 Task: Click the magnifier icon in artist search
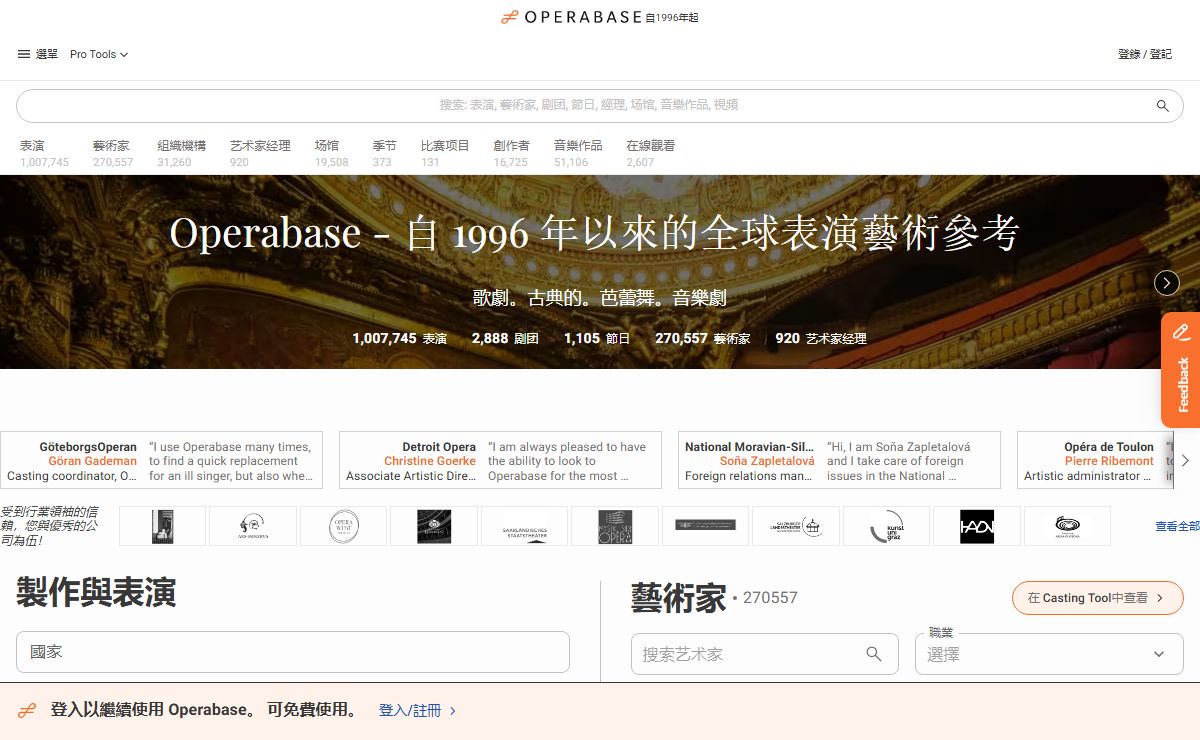tap(874, 654)
